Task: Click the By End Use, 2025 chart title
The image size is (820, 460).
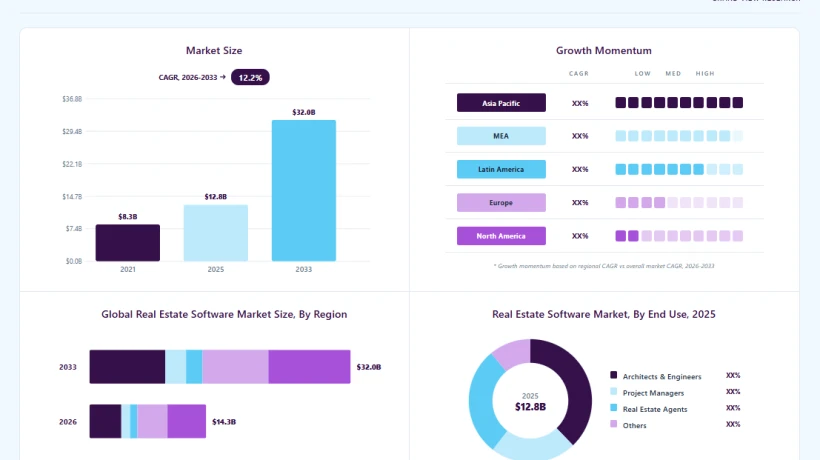Action: click(603, 314)
